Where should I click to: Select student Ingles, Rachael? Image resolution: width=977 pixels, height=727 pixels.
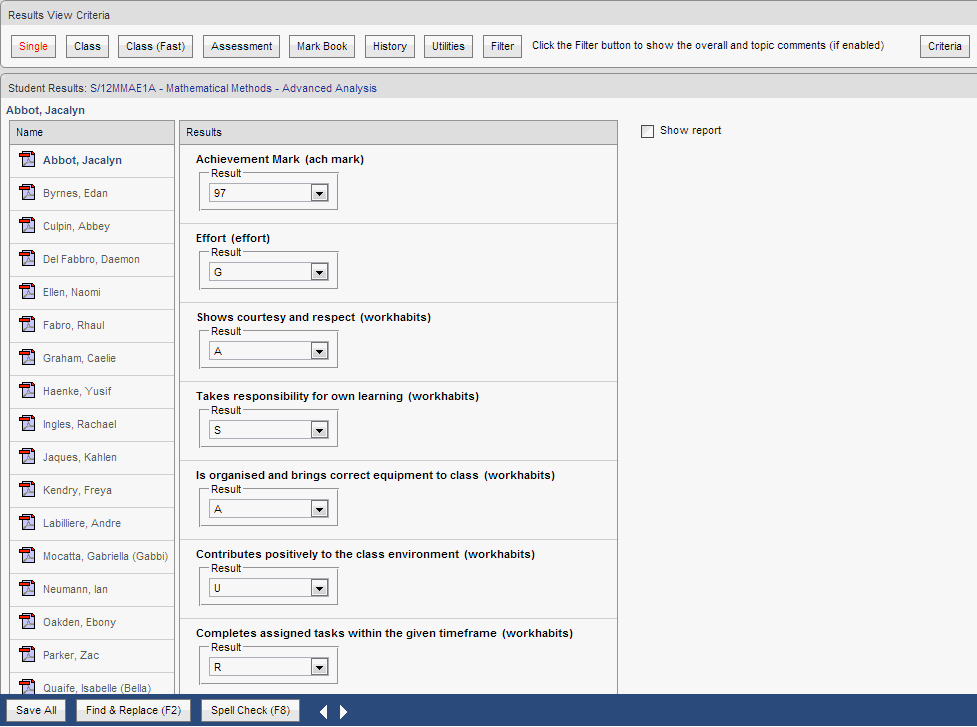pyautogui.click(x=80, y=424)
